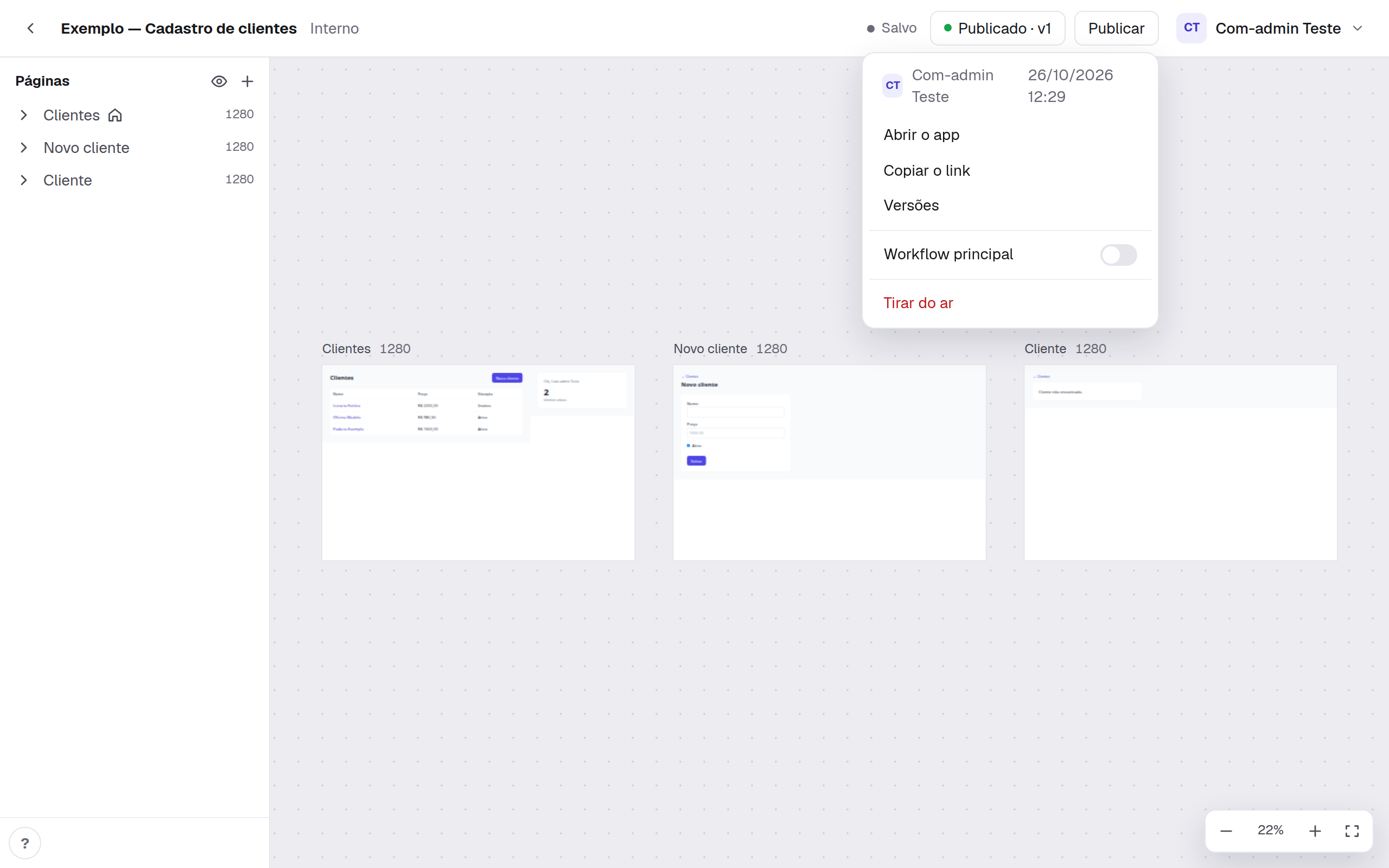The width and height of the screenshot is (1389, 868).
Task: Click the CT avatar in the header
Action: coord(1192,28)
